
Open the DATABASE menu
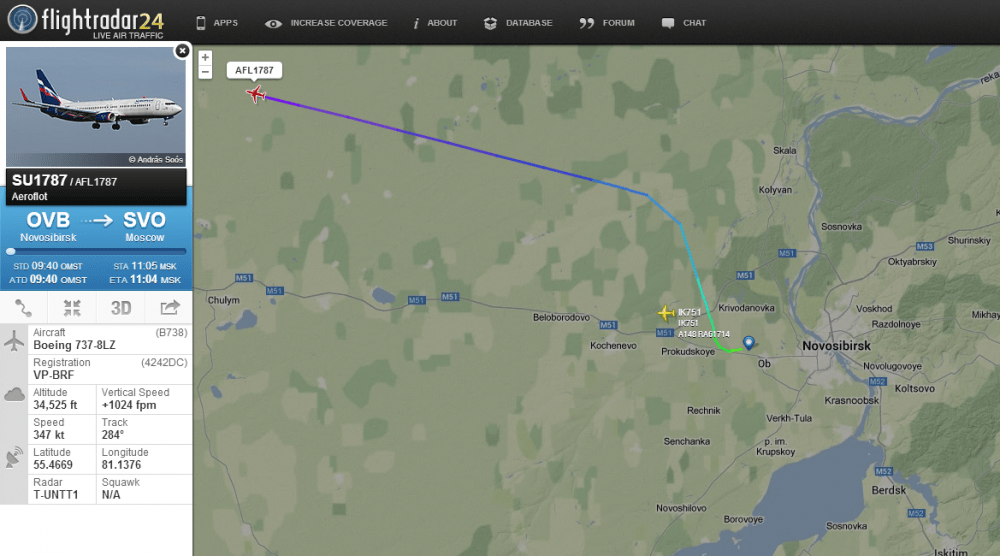(x=518, y=23)
